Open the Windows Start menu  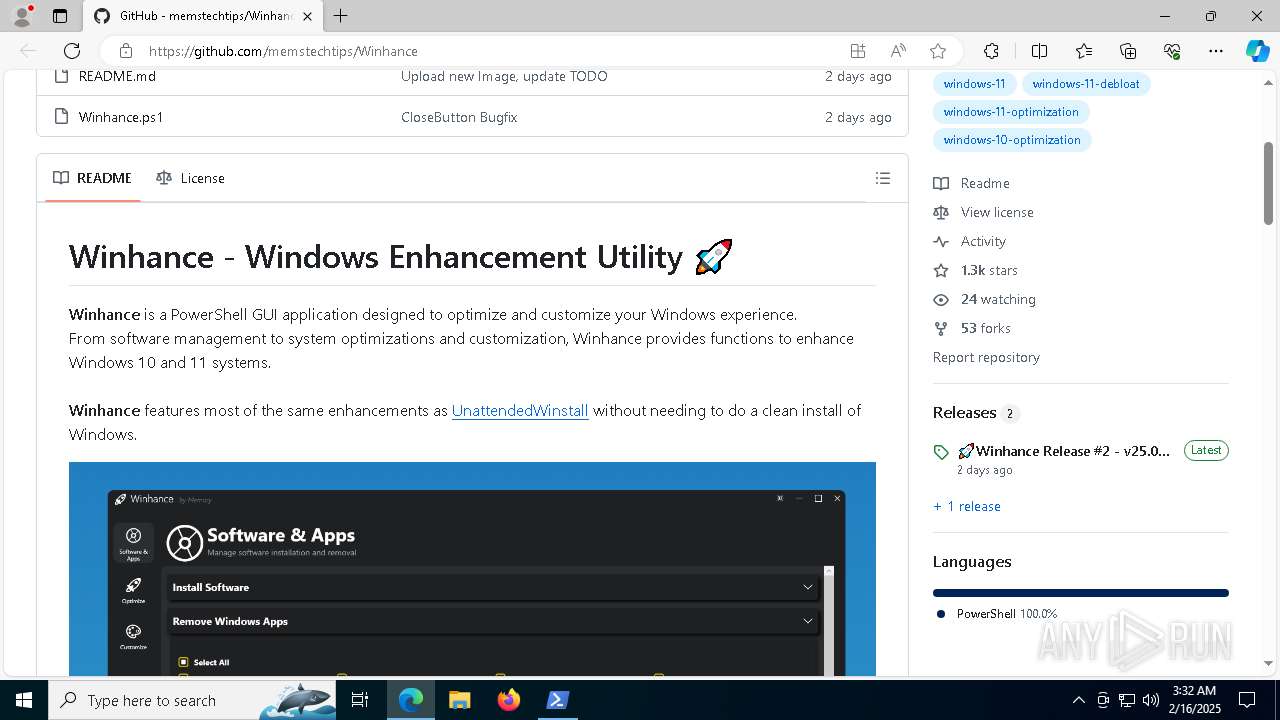pos(23,700)
